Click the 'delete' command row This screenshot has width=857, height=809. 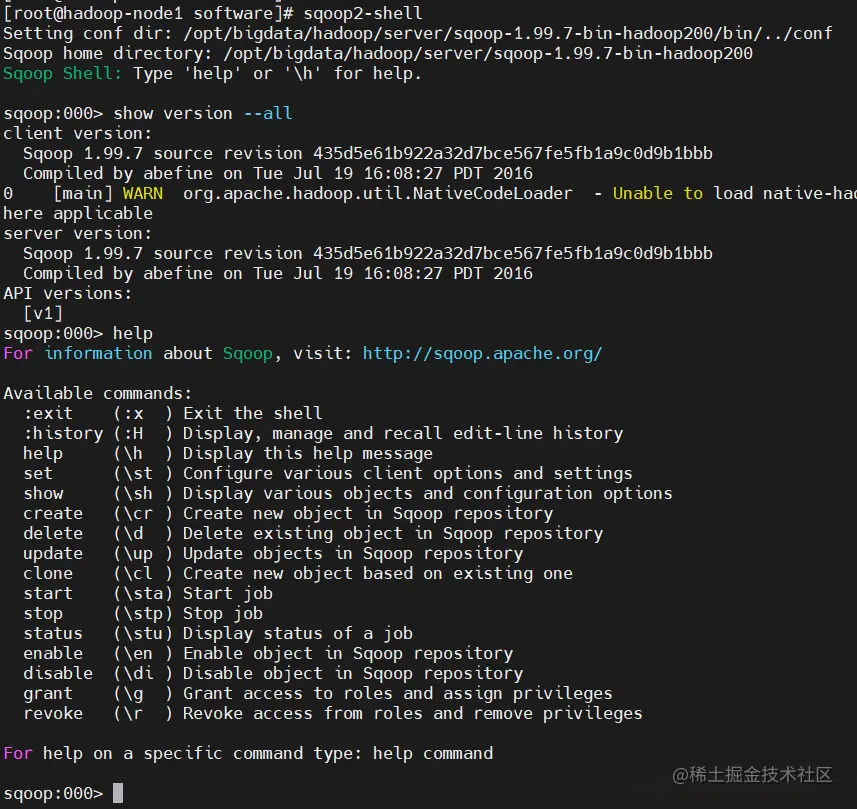coord(313,534)
